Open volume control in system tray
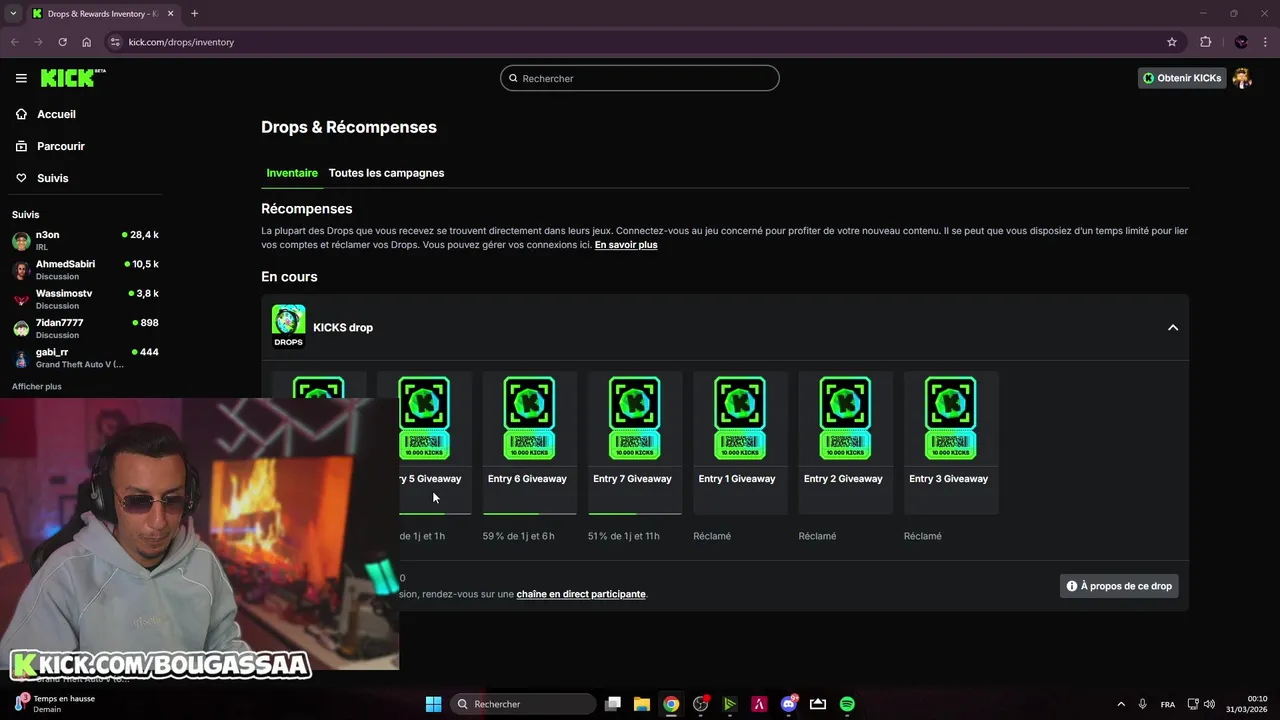1280x720 pixels. tap(1209, 704)
